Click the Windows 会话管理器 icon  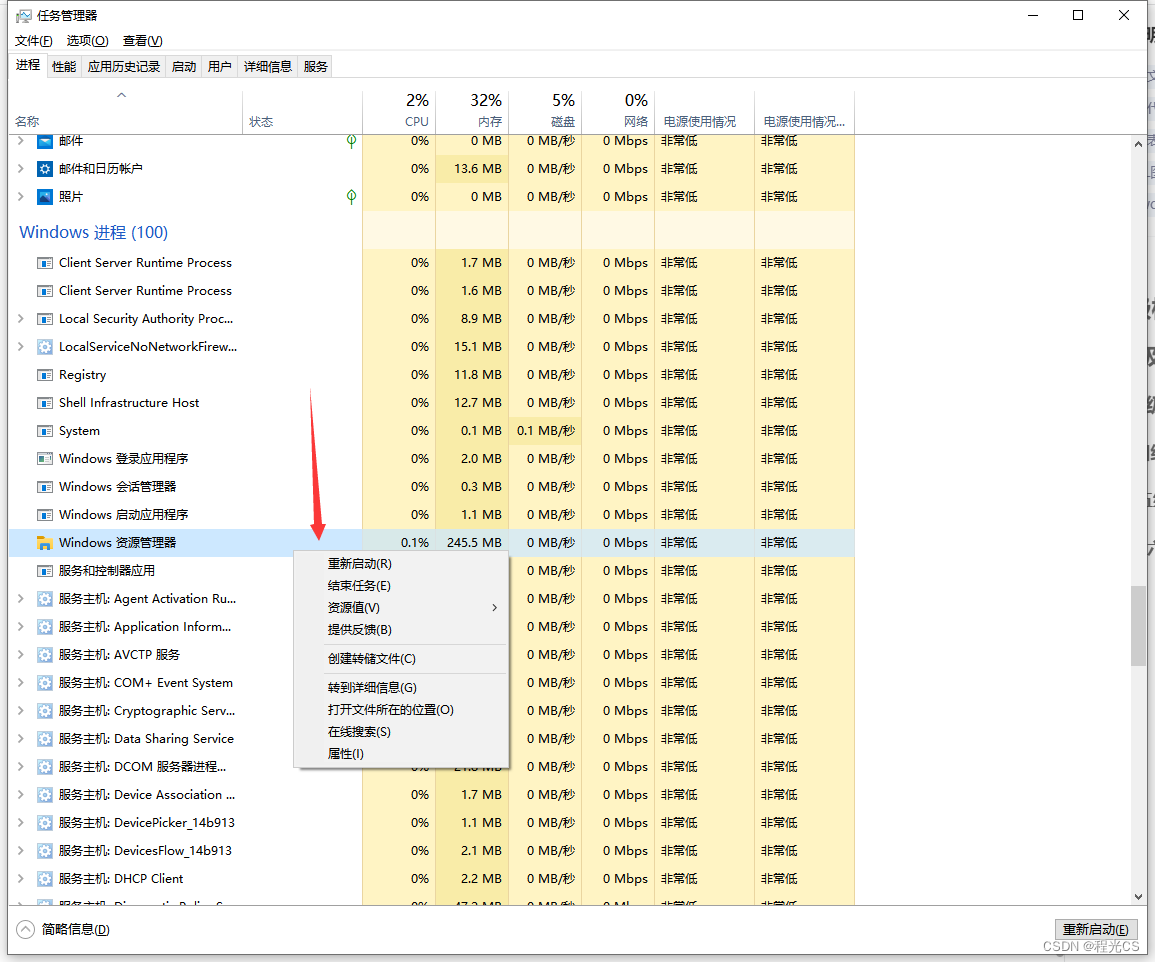point(45,487)
